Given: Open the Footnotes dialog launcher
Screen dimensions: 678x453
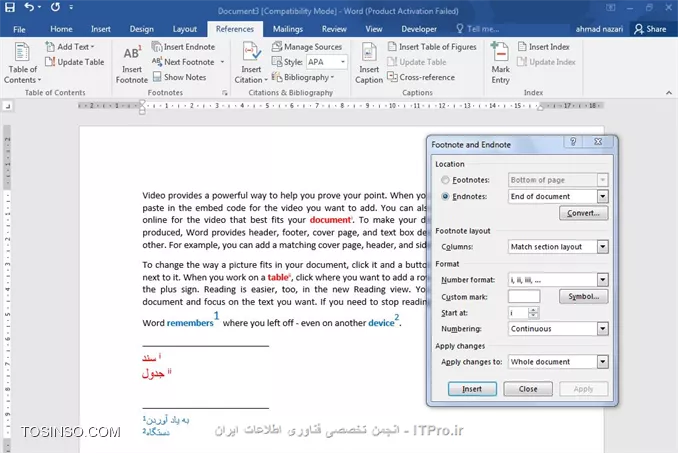Looking at the screenshot, I should [224, 93].
